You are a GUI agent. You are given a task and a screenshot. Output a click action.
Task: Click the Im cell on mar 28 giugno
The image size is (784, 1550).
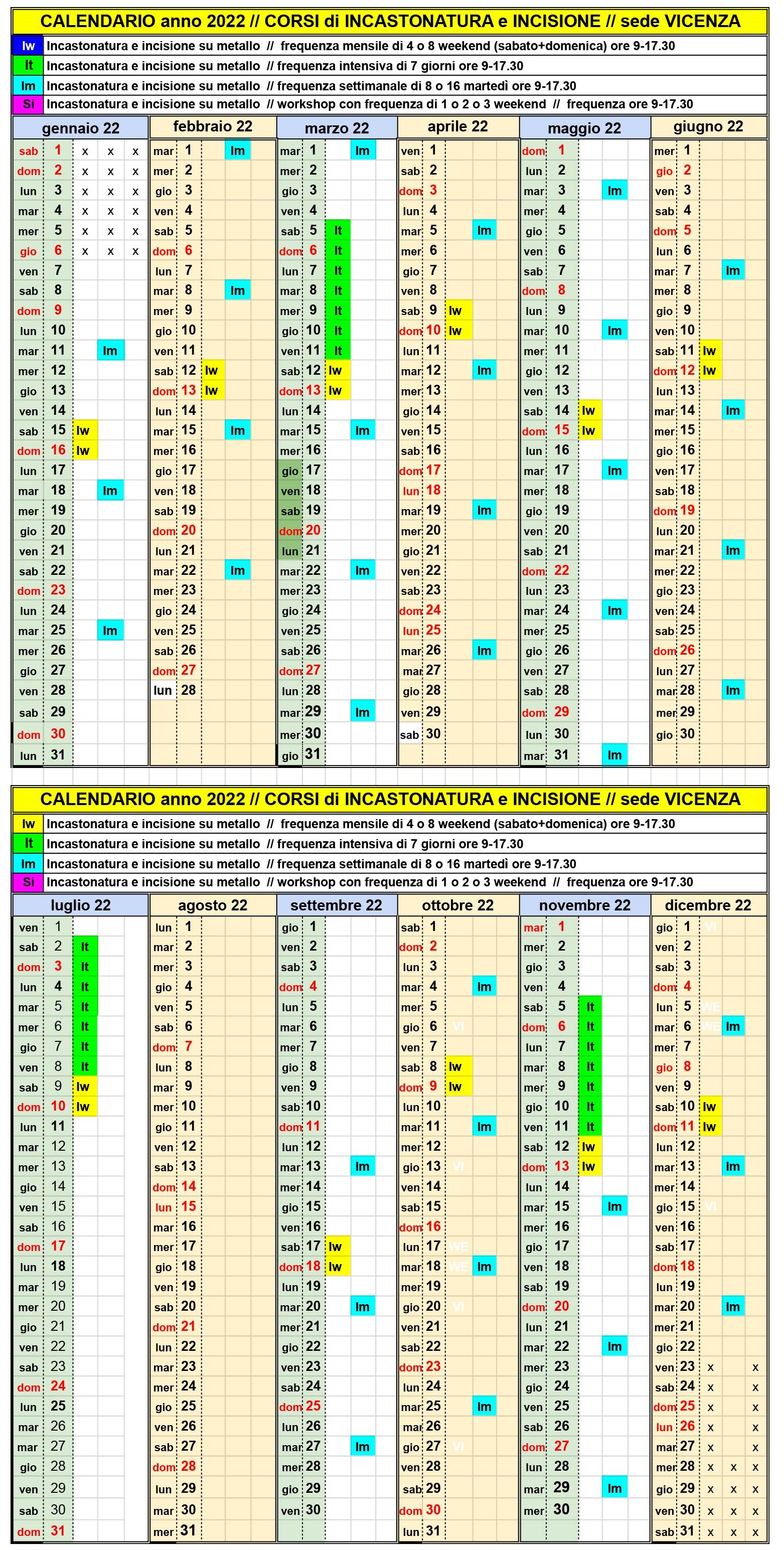click(733, 690)
